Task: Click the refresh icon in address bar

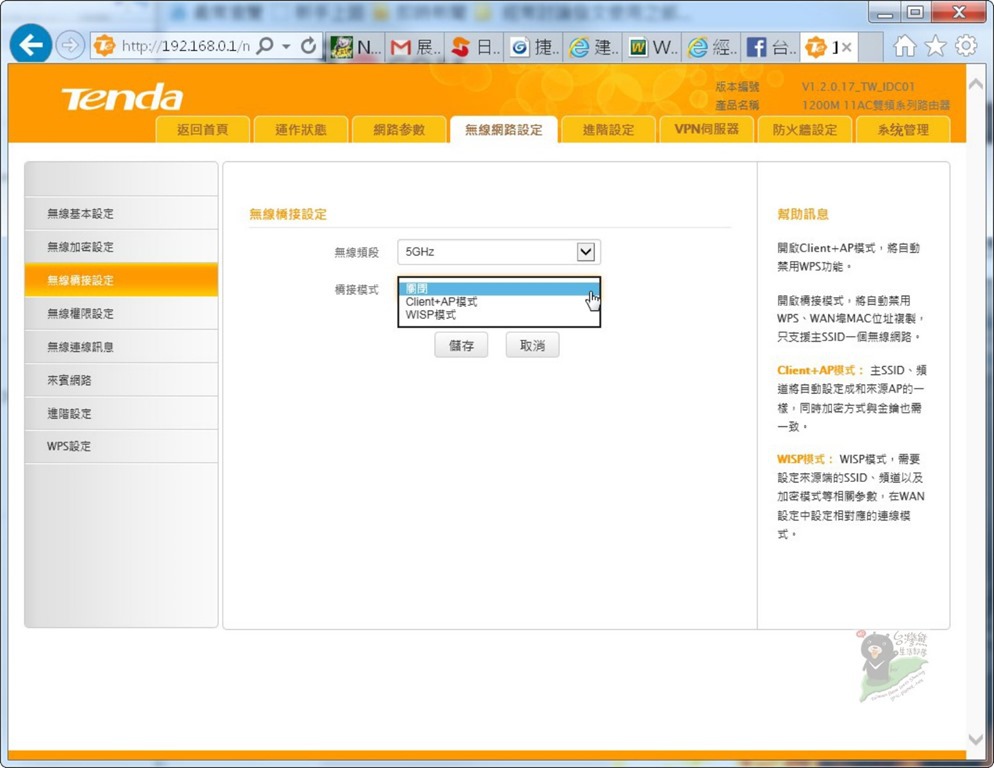Action: 308,46
